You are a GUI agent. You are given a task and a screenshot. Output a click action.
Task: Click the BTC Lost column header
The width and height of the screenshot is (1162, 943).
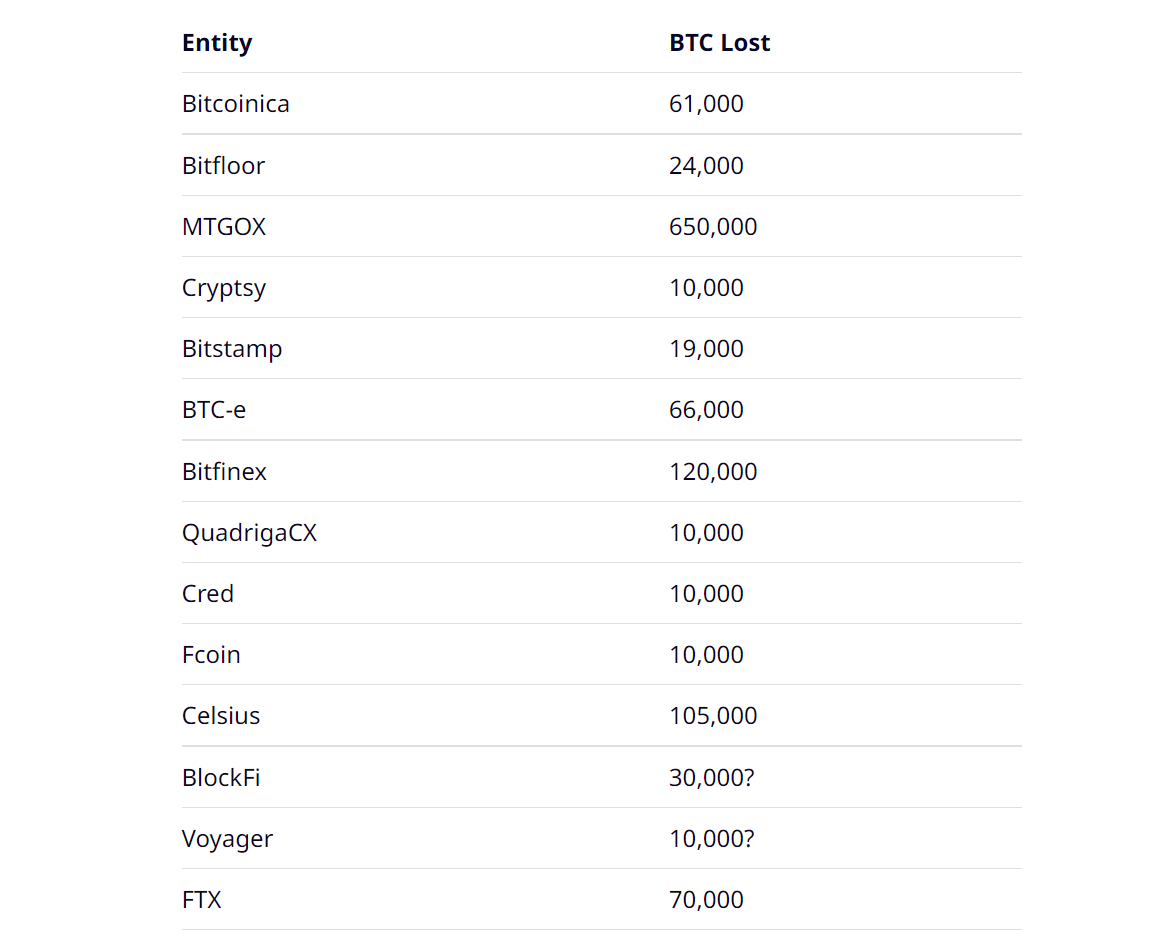[719, 43]
